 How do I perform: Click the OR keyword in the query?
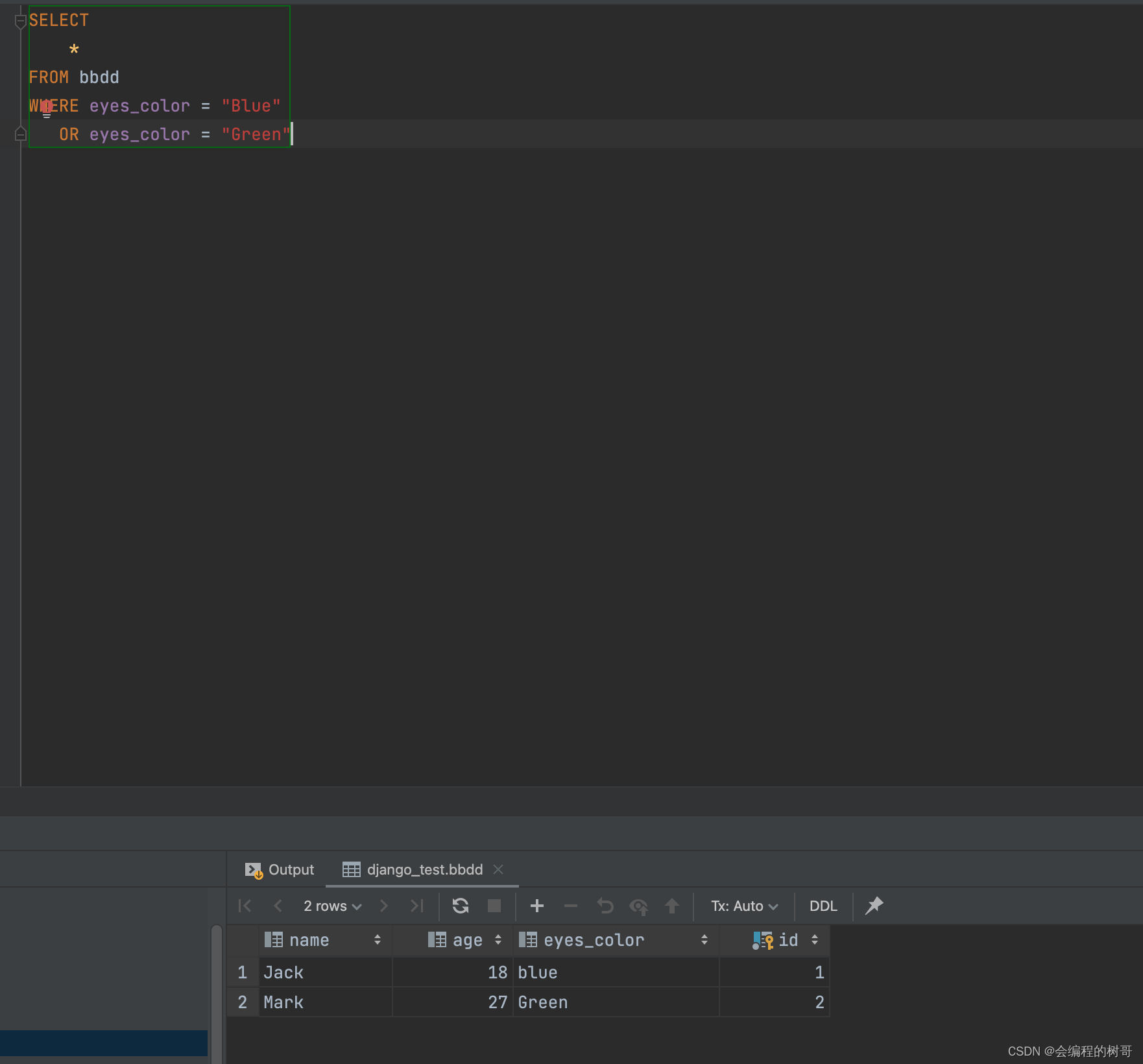pyautogui.click(x=69, y=134)
